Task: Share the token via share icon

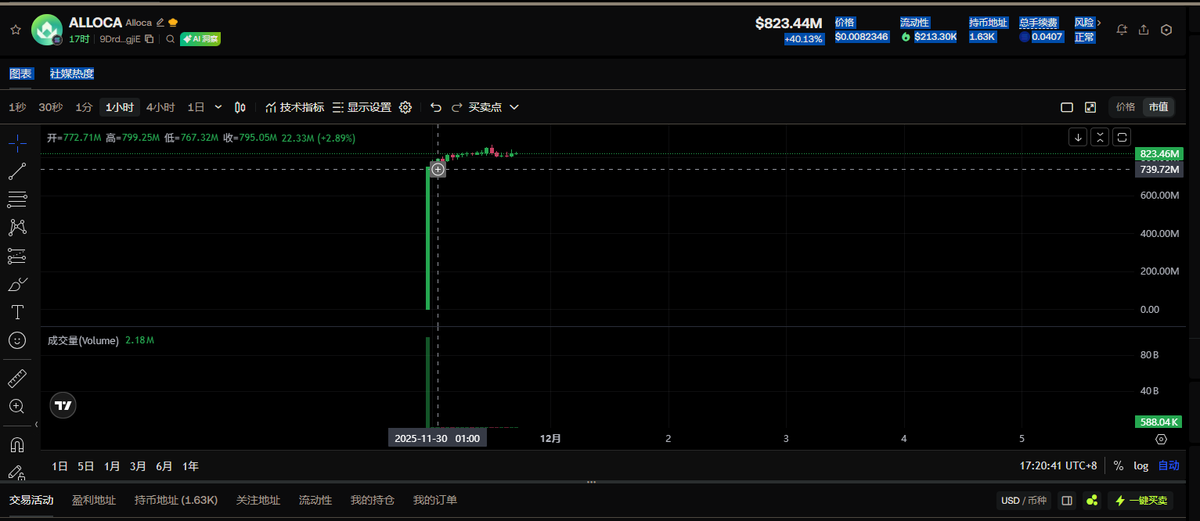Action: click(1144, 30)
